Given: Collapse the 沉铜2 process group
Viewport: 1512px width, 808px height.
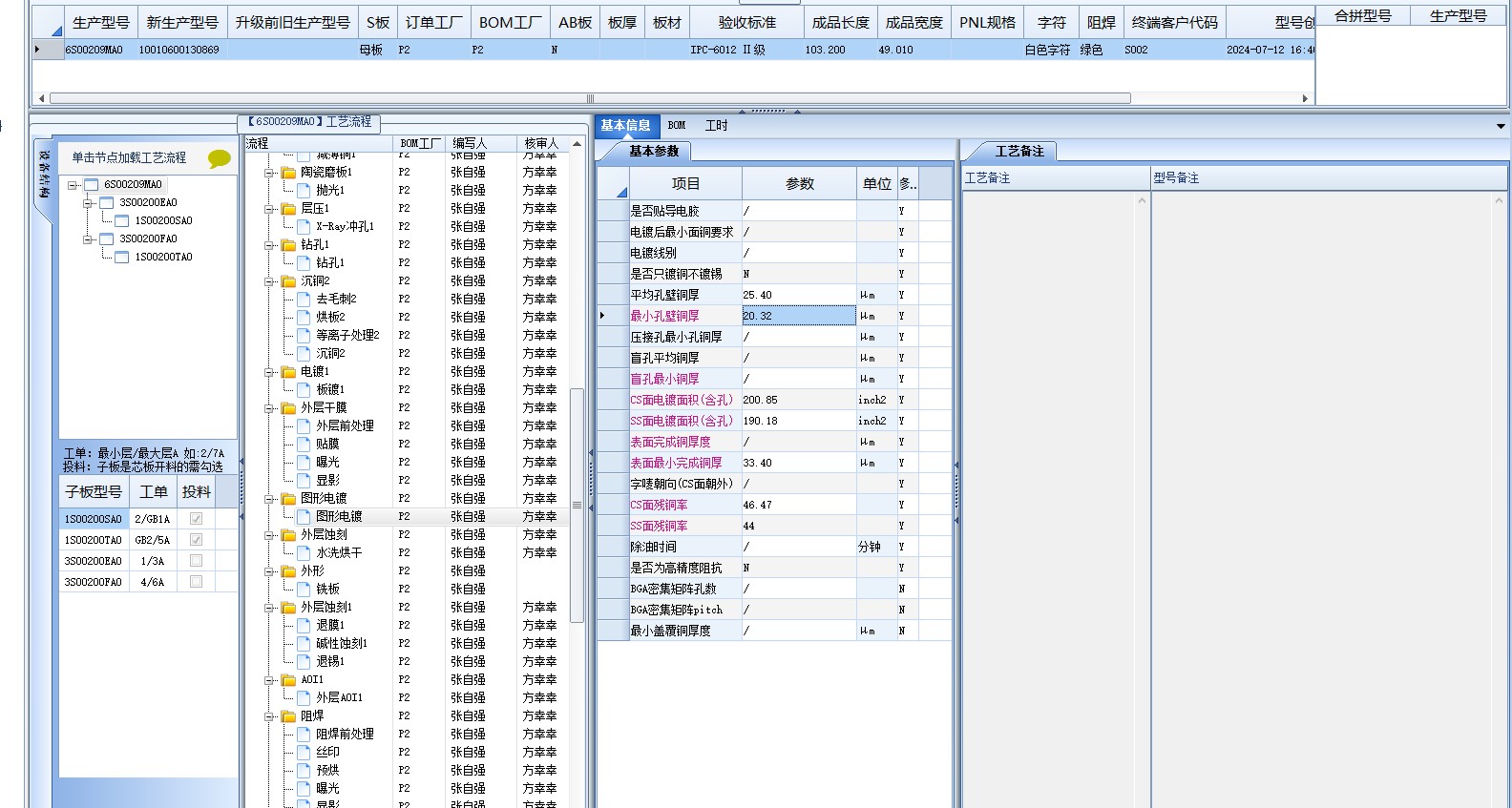Looking at the screenshot, I should [x=270, y=281].
